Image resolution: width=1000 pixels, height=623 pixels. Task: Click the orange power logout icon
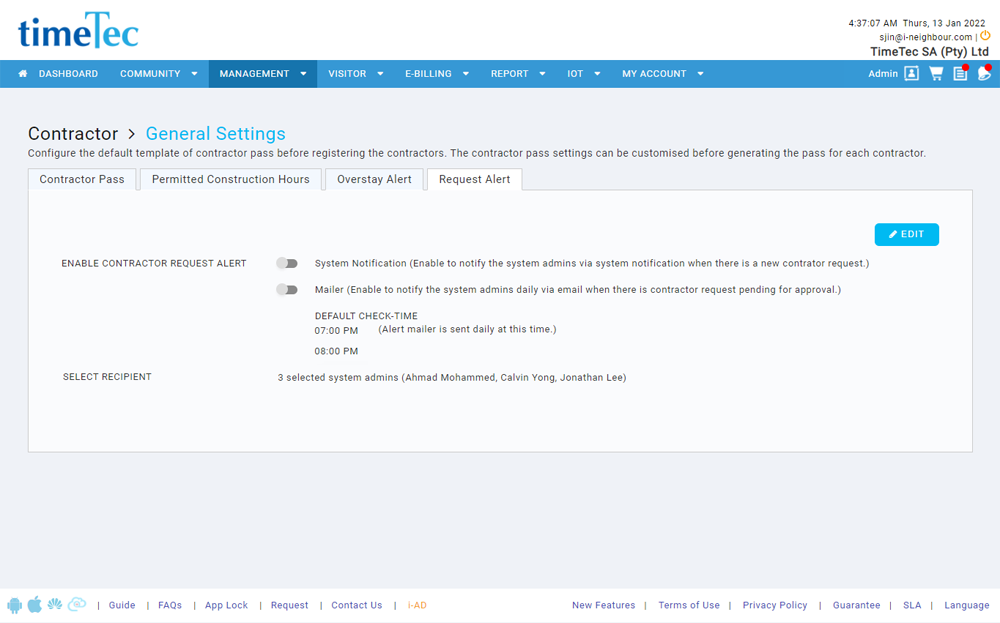[x=985, y=36]
